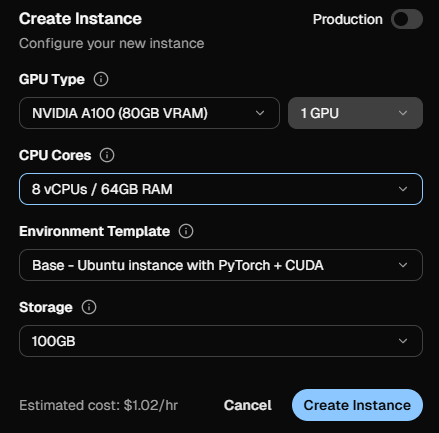Open the 8 vCPUs / 64GB RAM dropdown
Screen dimensions: 439x433
coord(221,189)
